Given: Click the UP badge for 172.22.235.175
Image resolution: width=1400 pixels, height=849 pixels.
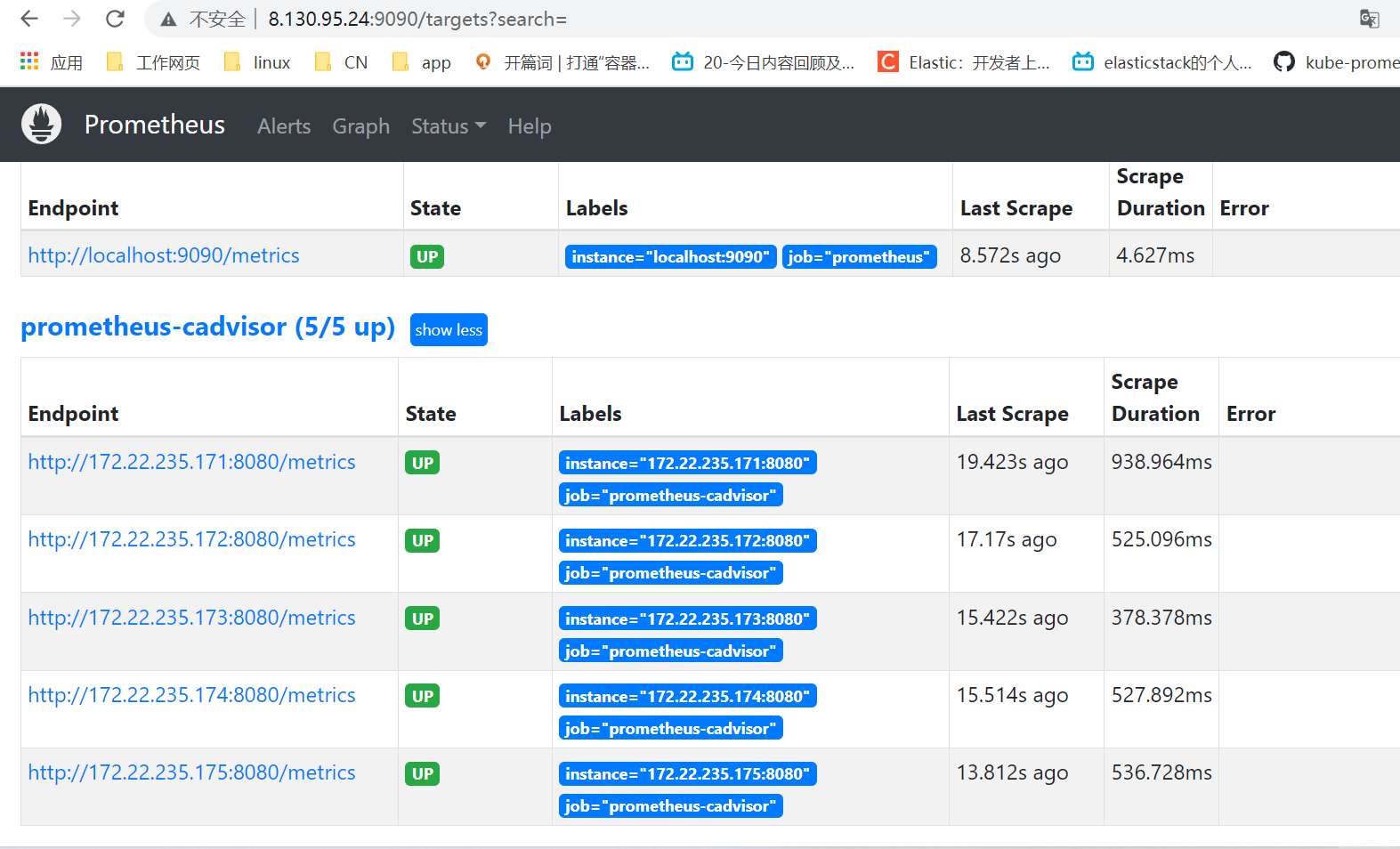Looking at the screenshot, I should (x=423, y=773).
